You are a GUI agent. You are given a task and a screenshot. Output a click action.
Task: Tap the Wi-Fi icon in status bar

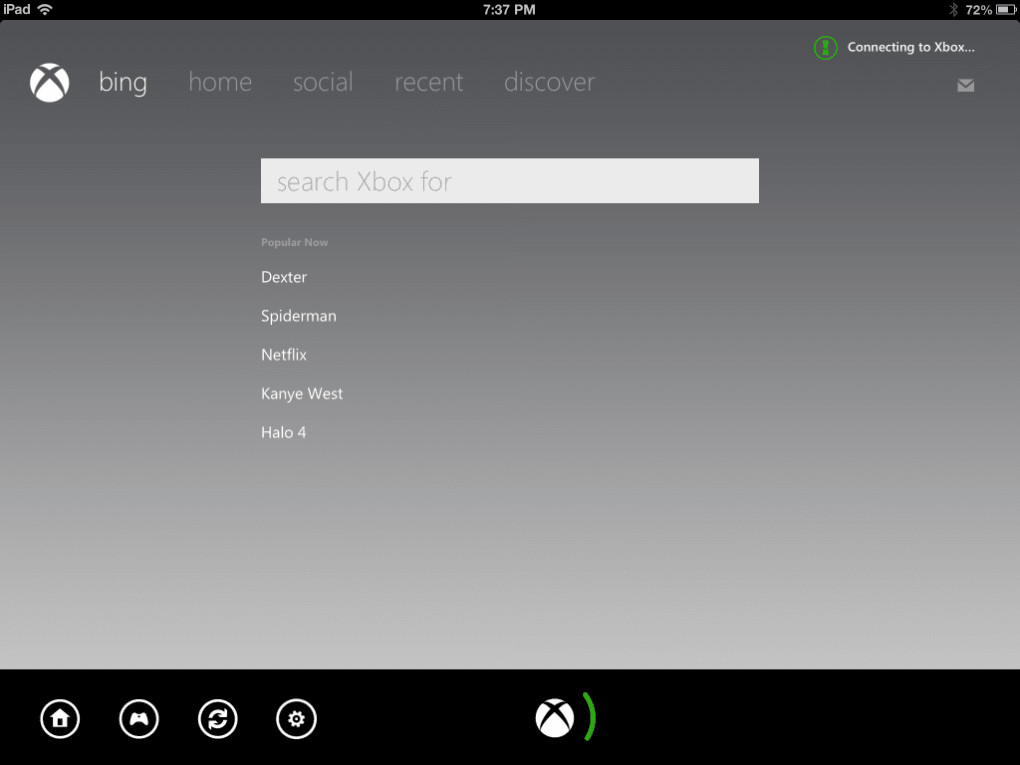[x=45, y=10]
